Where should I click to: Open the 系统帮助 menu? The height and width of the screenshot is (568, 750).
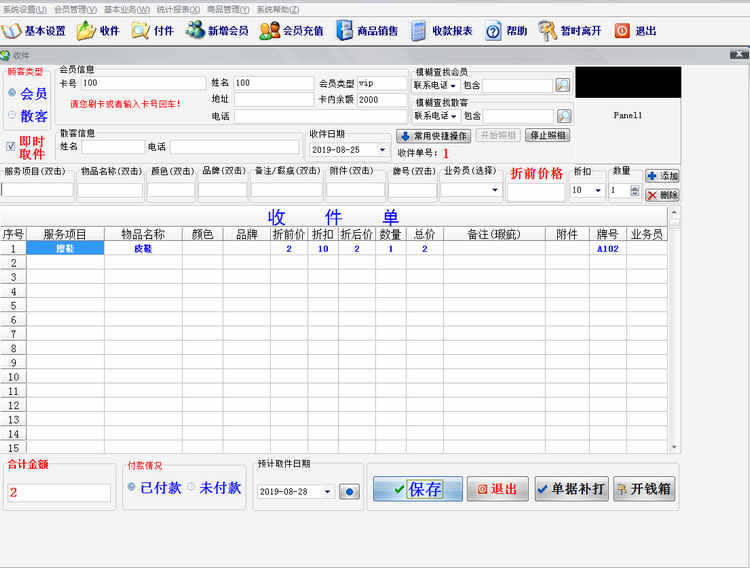pos(278,10)
